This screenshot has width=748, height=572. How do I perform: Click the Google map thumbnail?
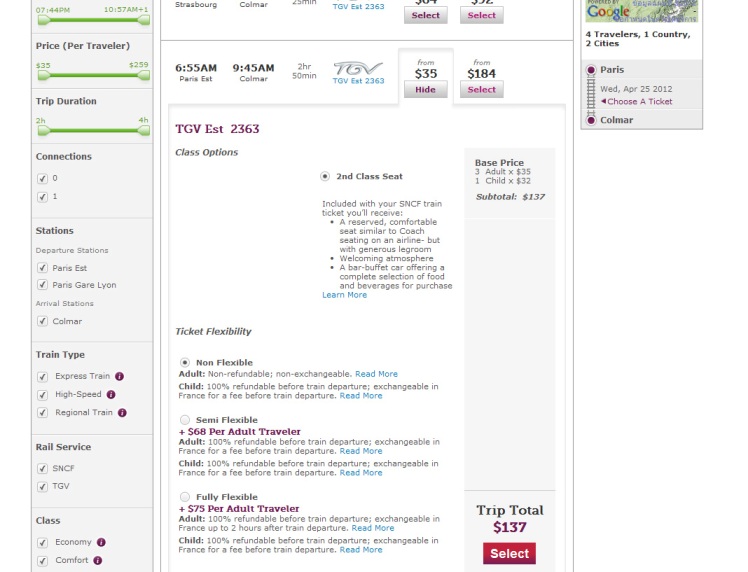click(x=642, y=11)
